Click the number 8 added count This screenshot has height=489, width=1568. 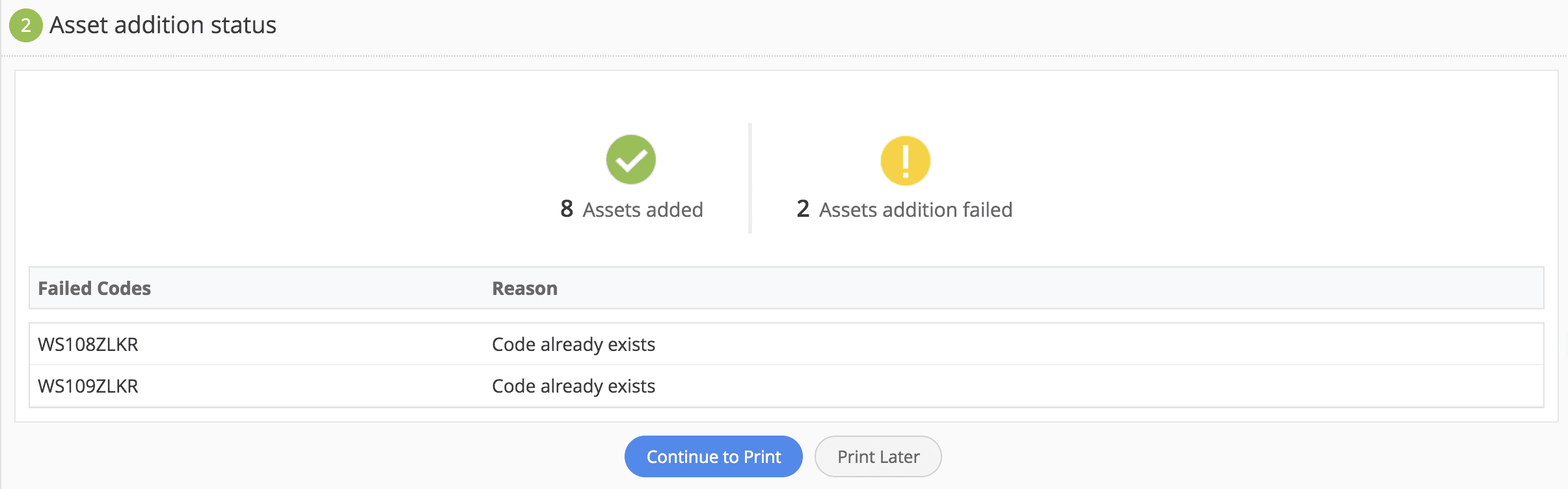(567, 209)
